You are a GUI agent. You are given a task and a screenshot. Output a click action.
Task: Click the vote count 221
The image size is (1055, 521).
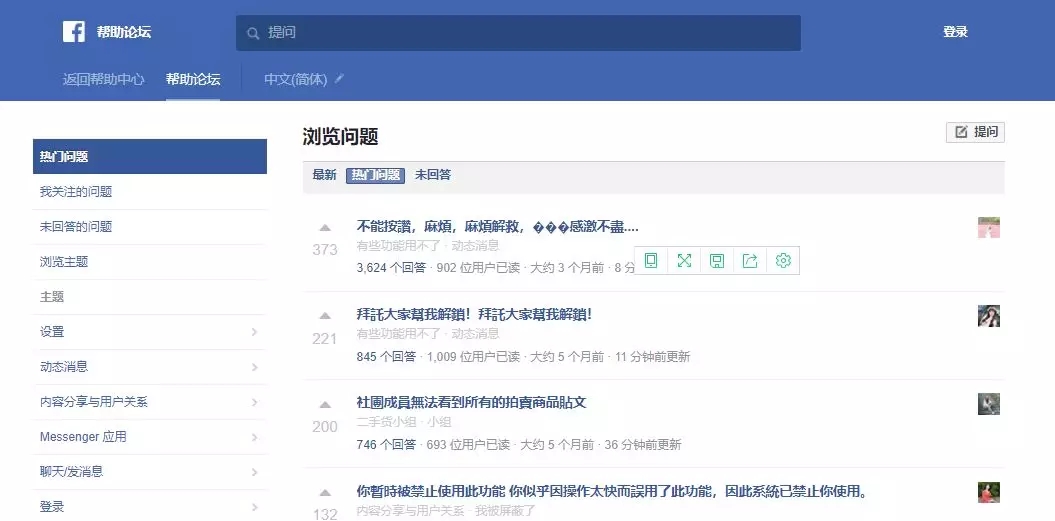tap(325, 339)
